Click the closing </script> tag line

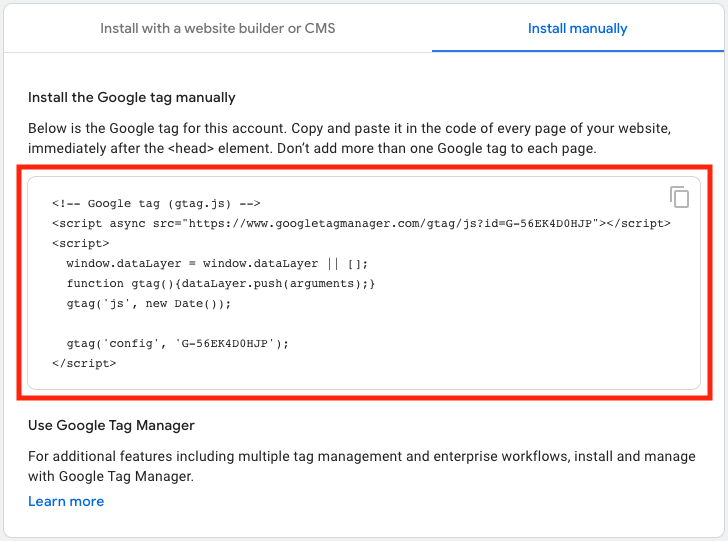[84, 363]
